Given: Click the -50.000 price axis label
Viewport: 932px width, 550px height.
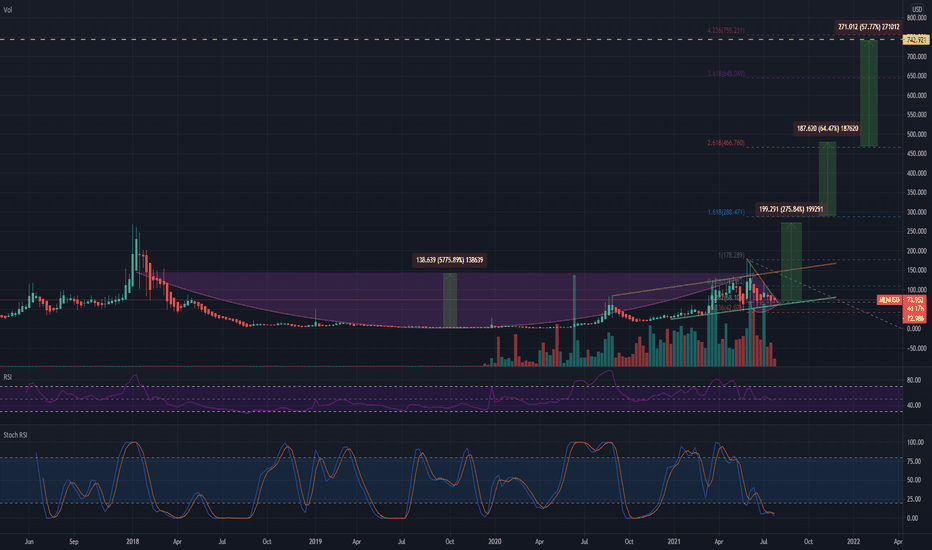Looking at the screenshot, I should 915,348.
